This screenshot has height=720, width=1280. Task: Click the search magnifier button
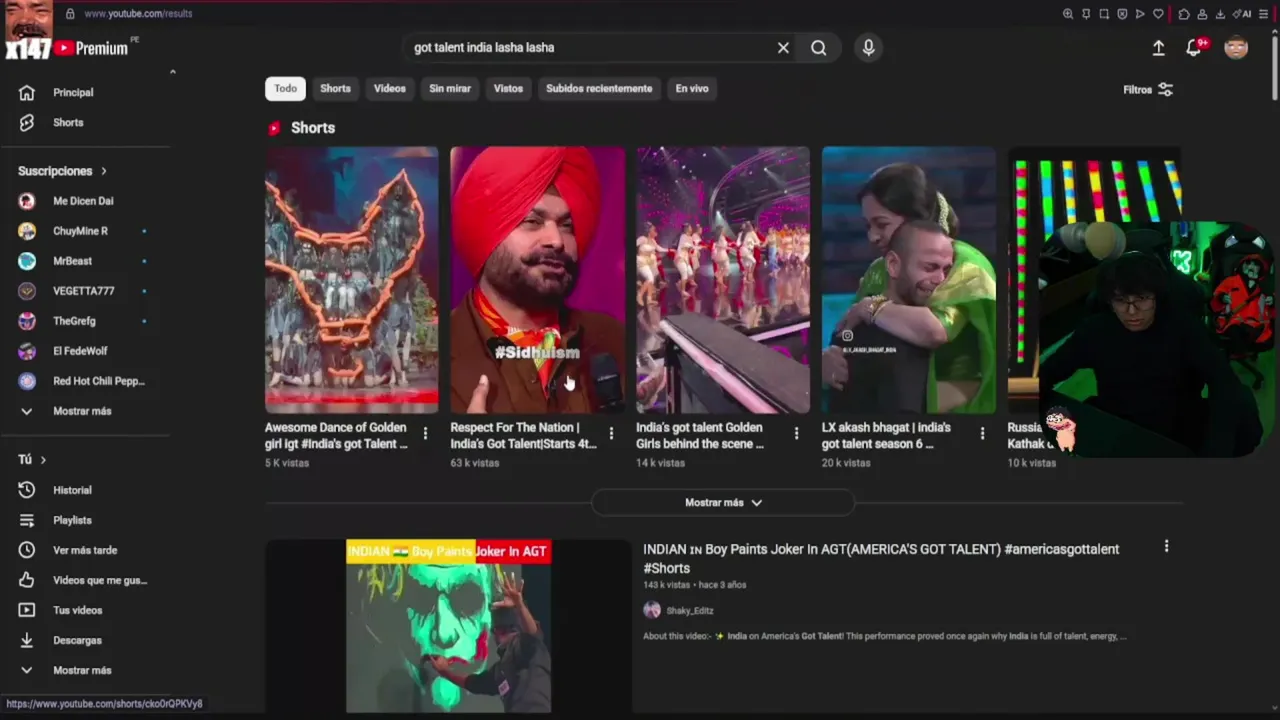pyautogui.click(x=819, y=48)
